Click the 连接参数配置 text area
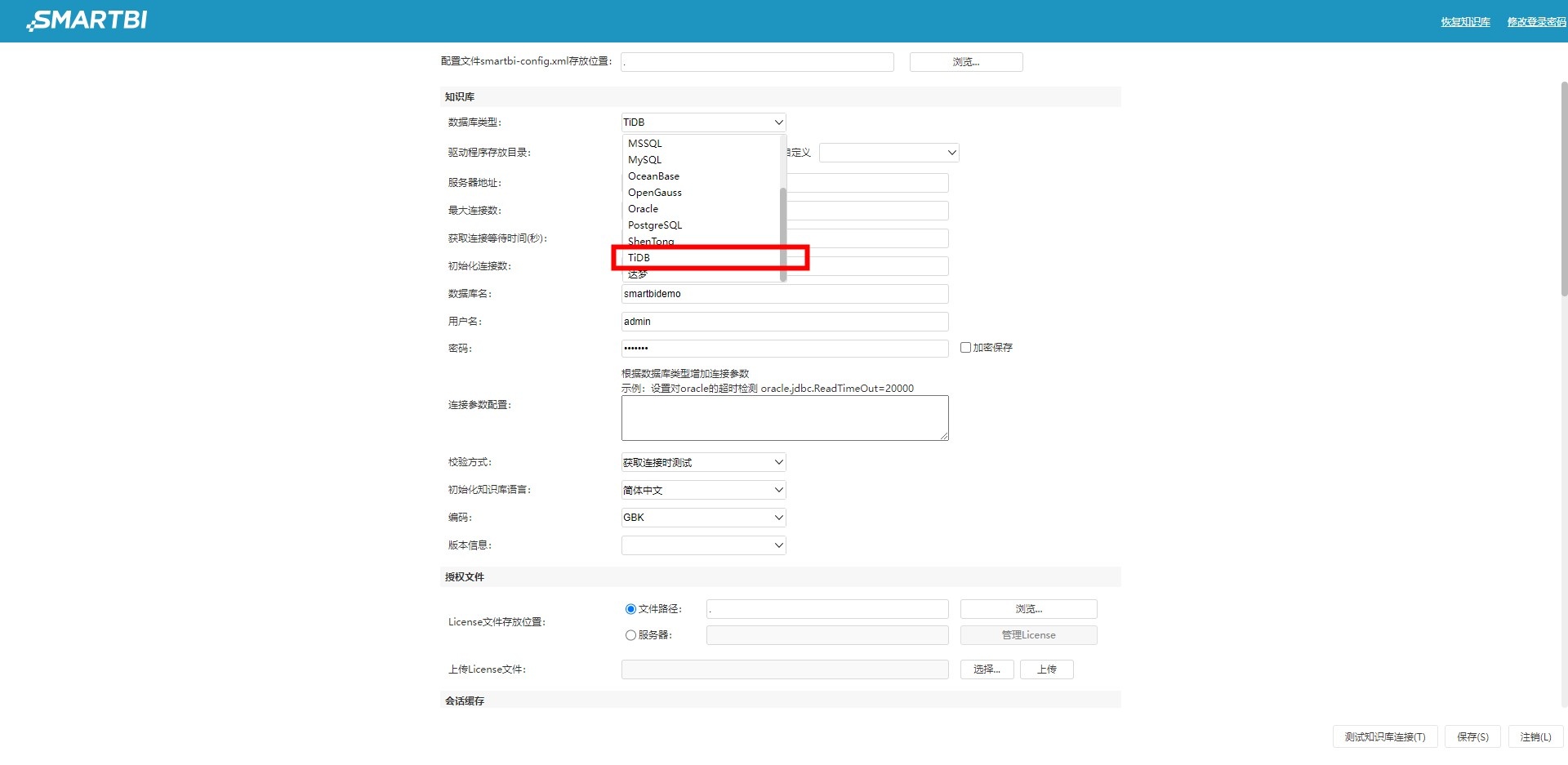The width and height of the screenshot is (1568, 765). pyautogui.click(x=785, y=418)
